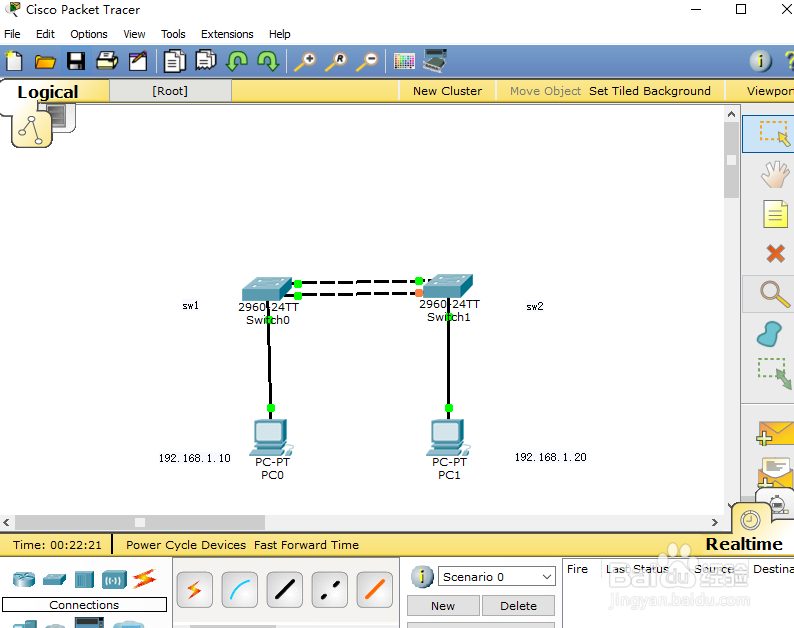Viewport: 794px width, 628px height.
Task: Select the Draw Polygon shape tool
Action: (x=770, y=334)
